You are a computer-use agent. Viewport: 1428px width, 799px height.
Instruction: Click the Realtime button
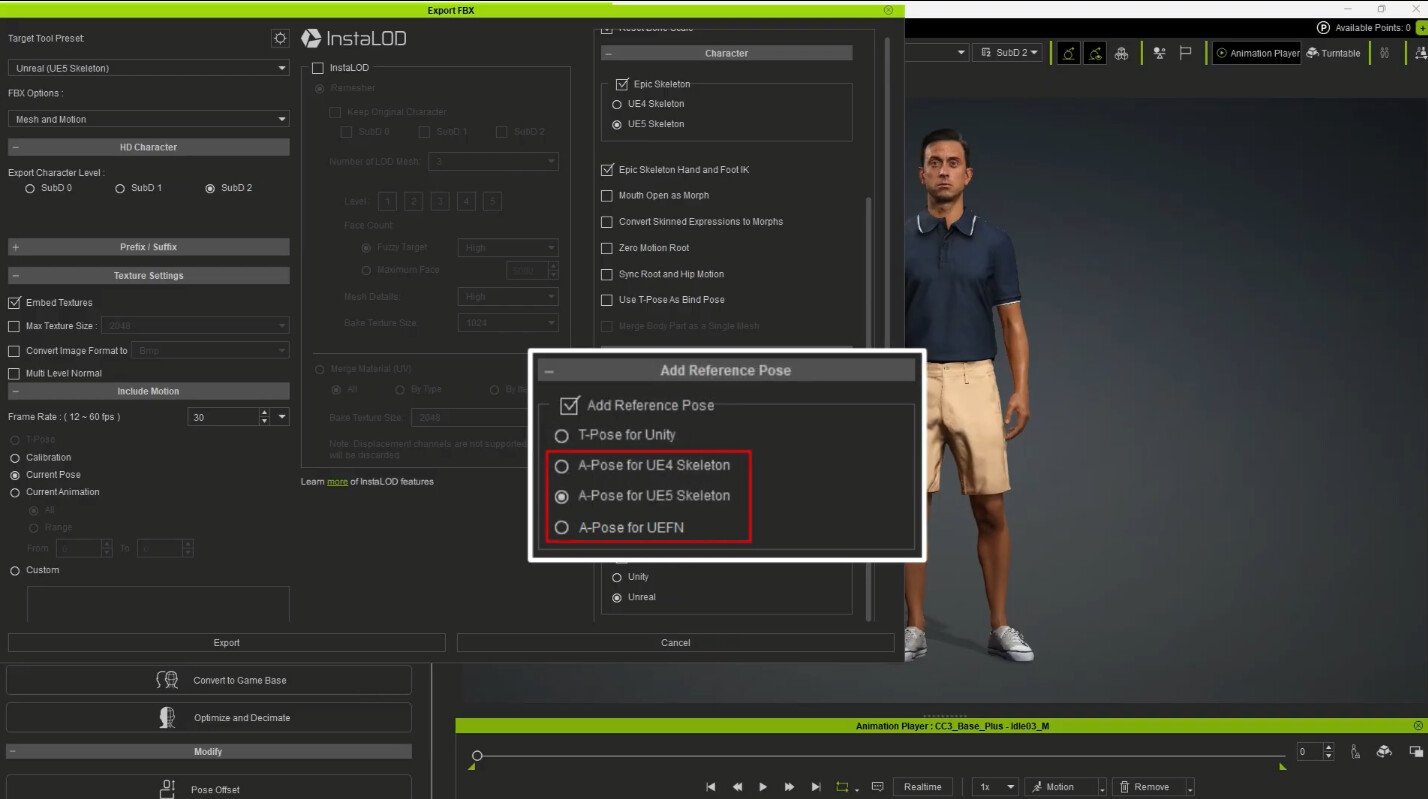pos(922,787)
